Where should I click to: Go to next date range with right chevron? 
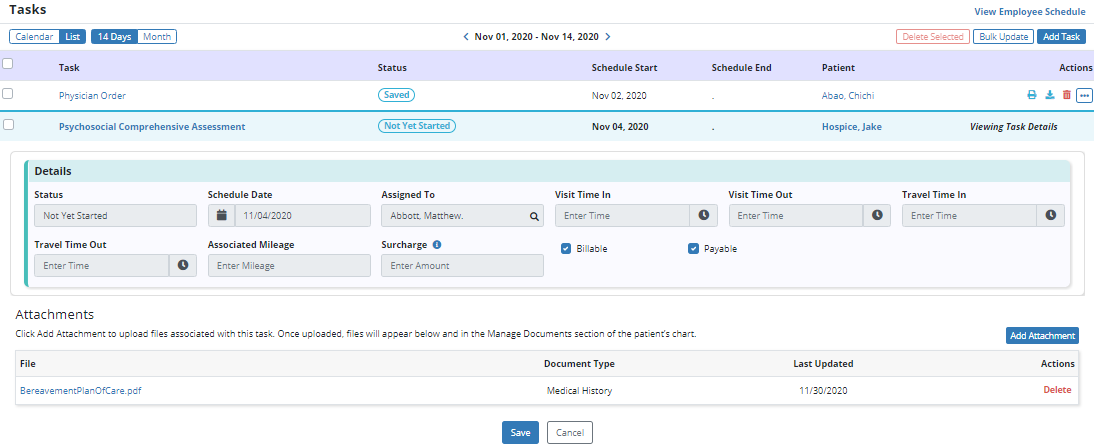[608, 37]
